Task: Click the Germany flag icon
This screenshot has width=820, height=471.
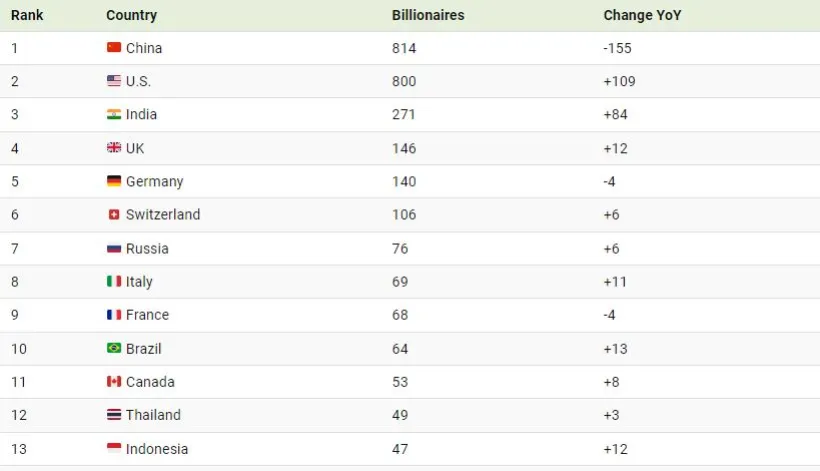Action: tap(114, 182)
